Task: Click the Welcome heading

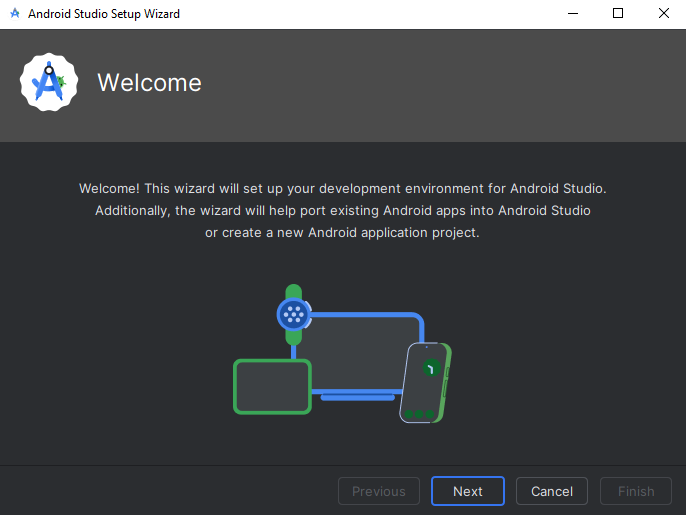Action: [x=149, y=83]
